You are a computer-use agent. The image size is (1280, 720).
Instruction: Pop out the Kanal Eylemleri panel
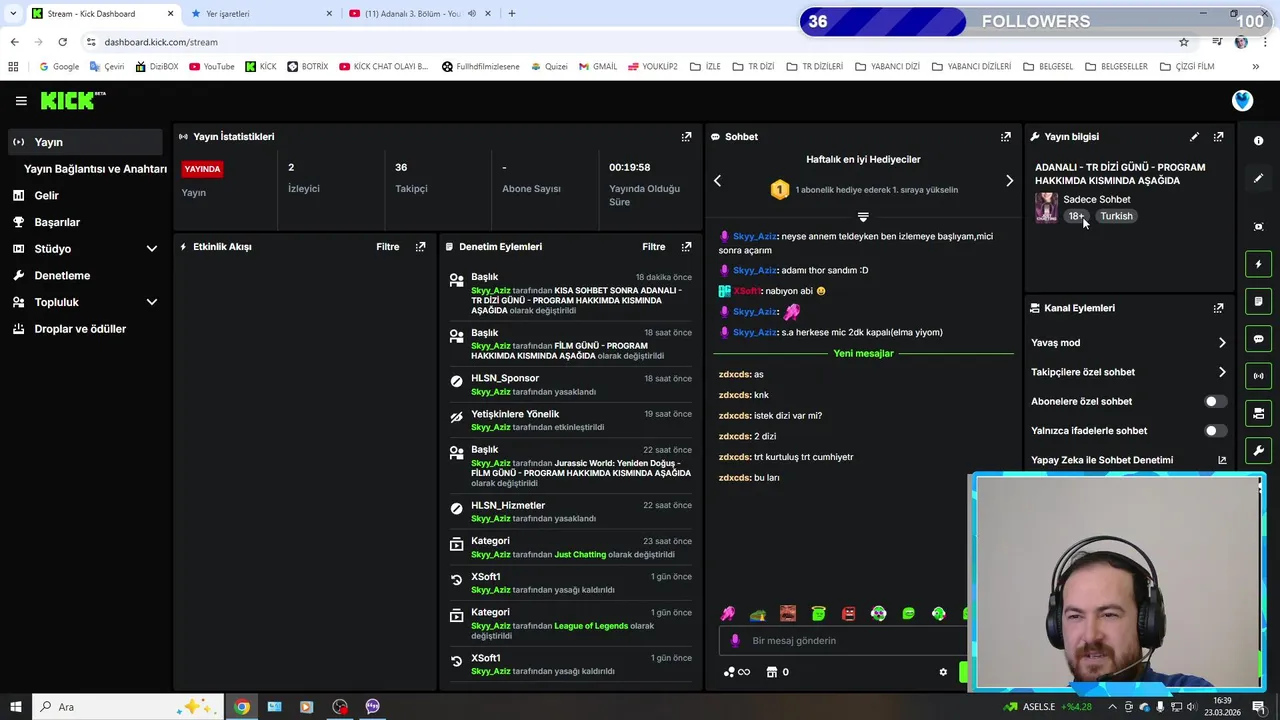pos(1218,308)
